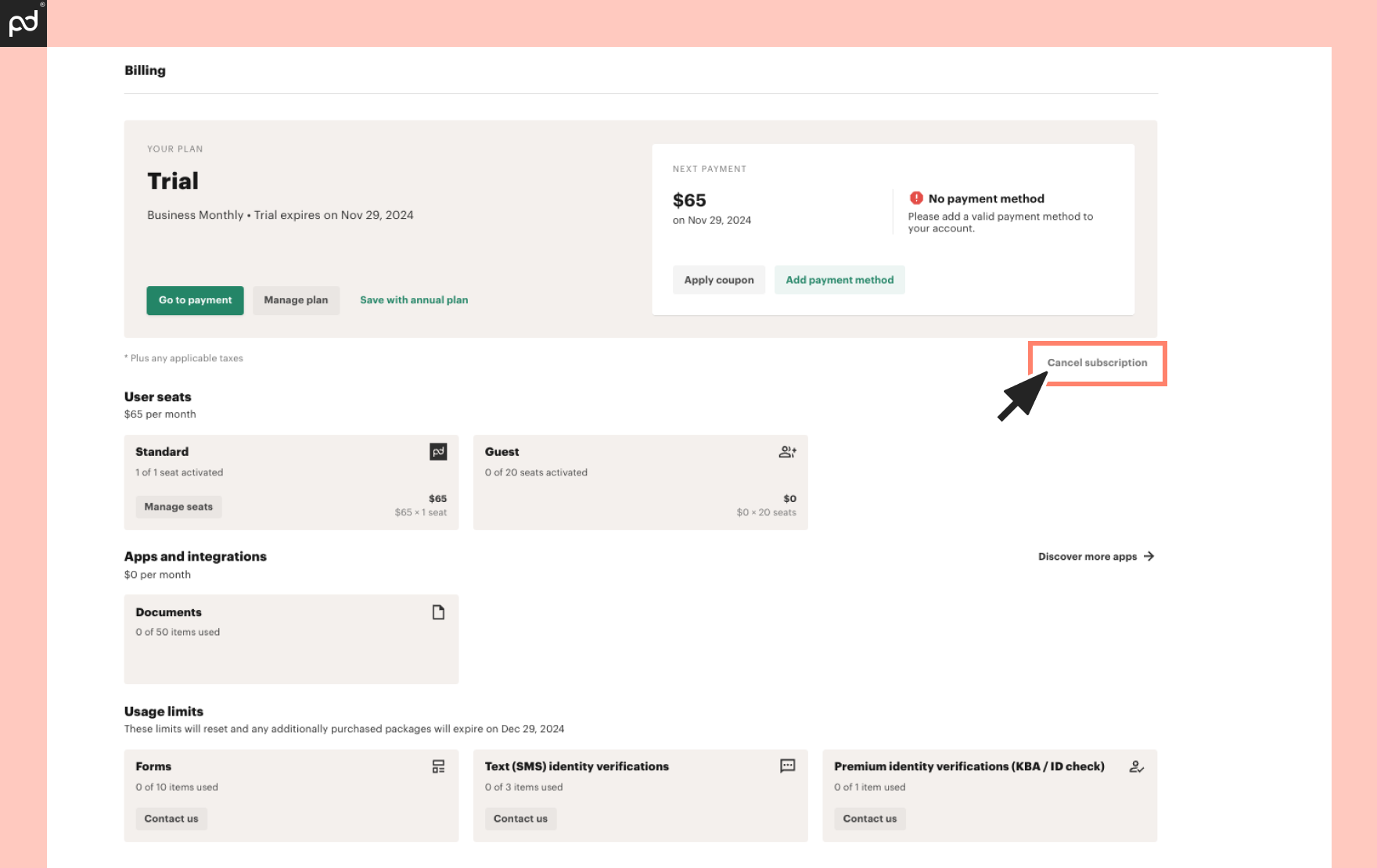Viewport: 1377px width, 868px height.
Task: Click the PandaDoc logo icon
Action: (23, 23)
